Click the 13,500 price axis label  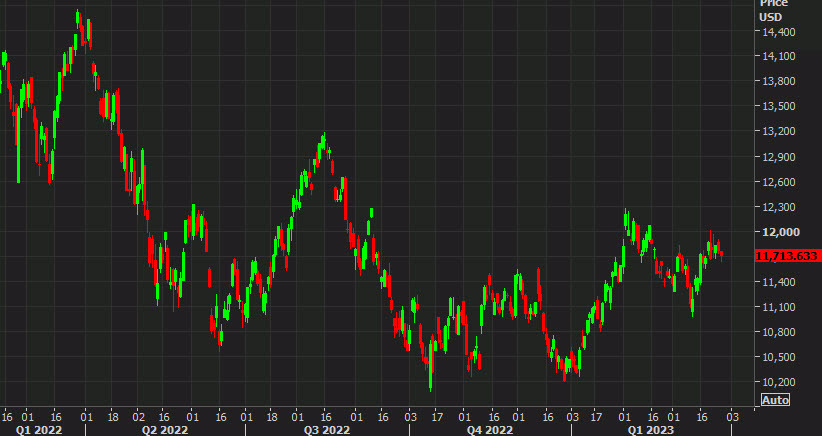point(779,106)
